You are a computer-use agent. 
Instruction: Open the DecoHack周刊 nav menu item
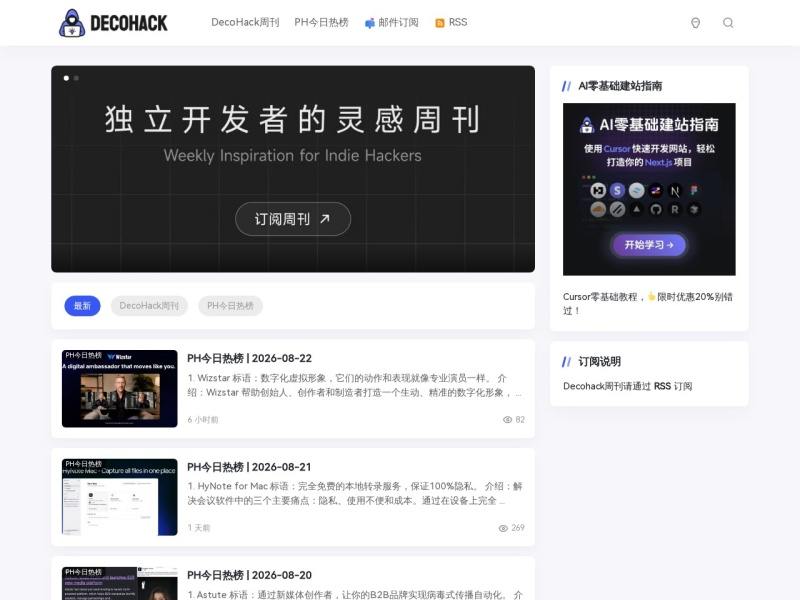[245, 22]
